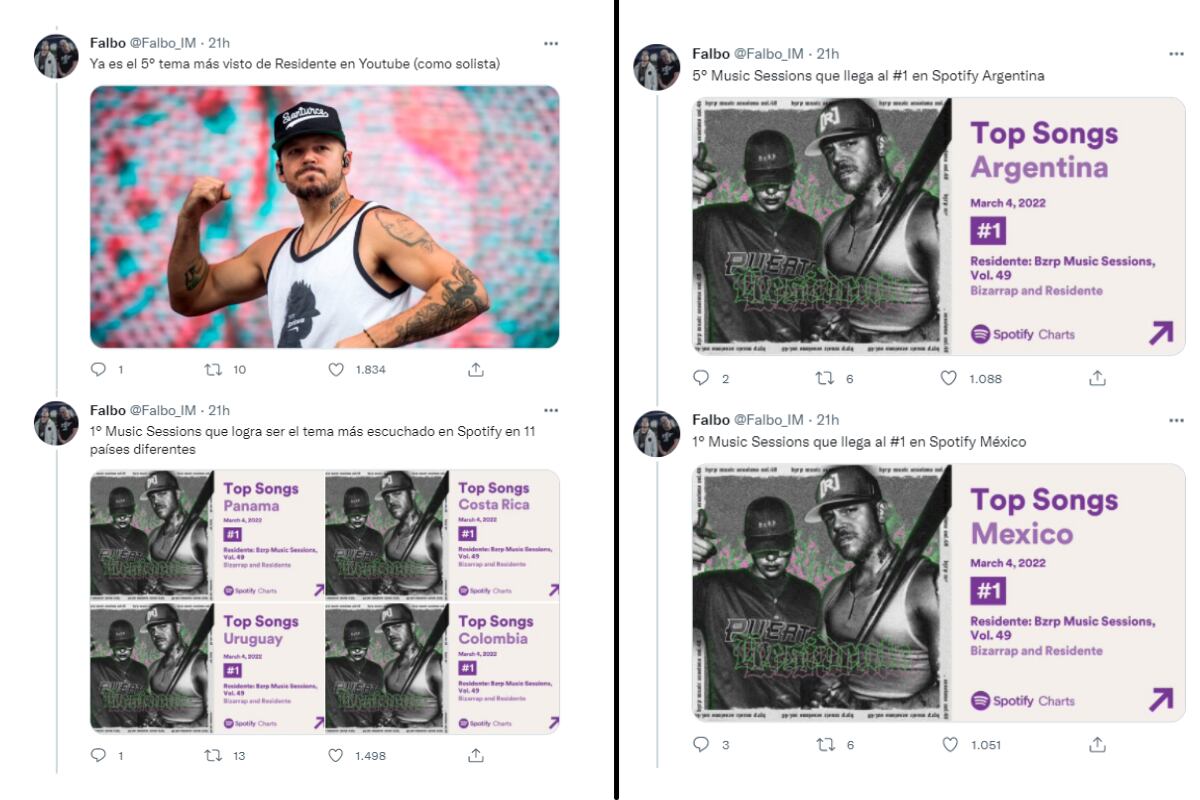Retweet the Spotify México tweet

pyautogui.click(x=825, y=744)
